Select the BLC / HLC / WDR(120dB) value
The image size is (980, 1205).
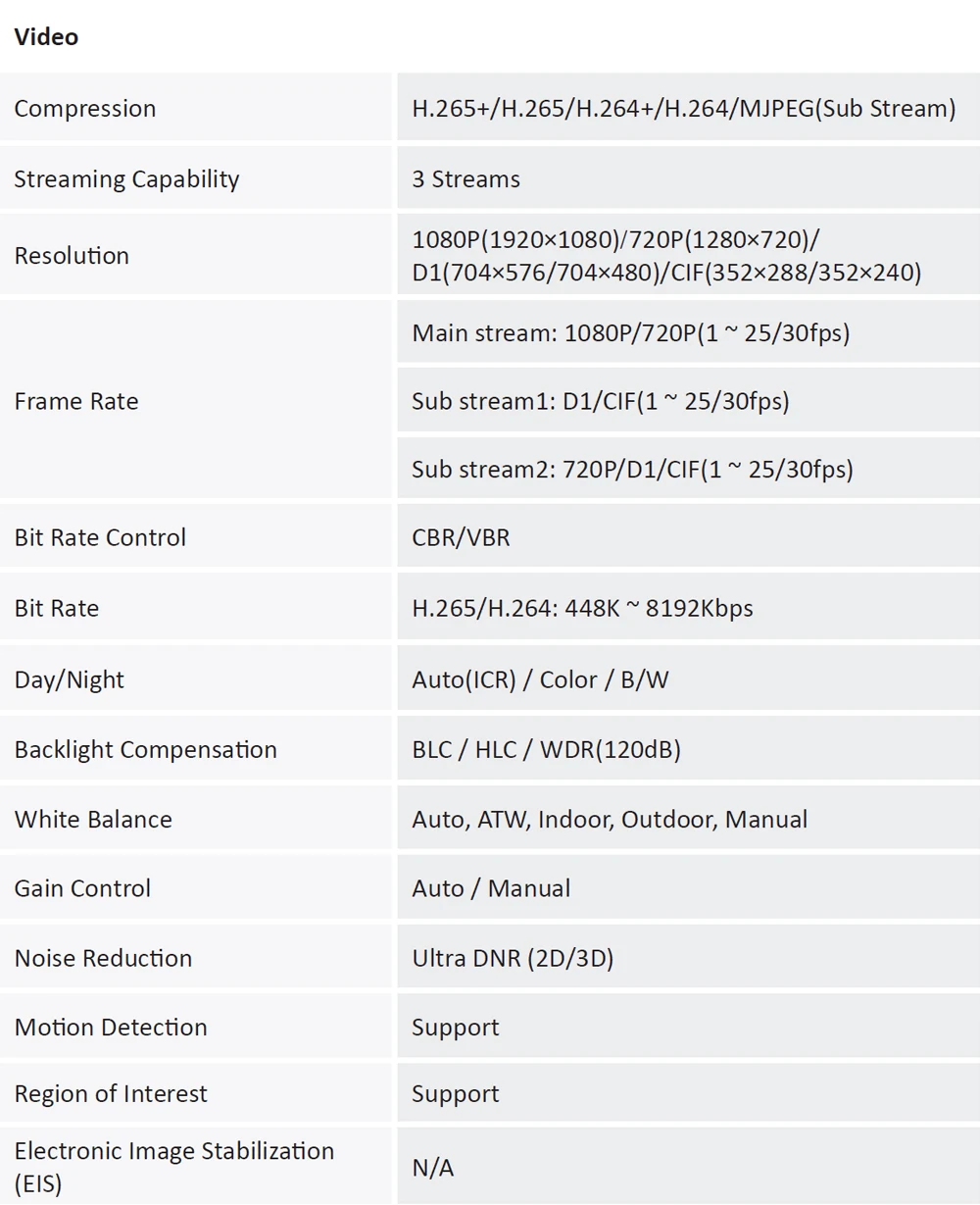point(546,750)
